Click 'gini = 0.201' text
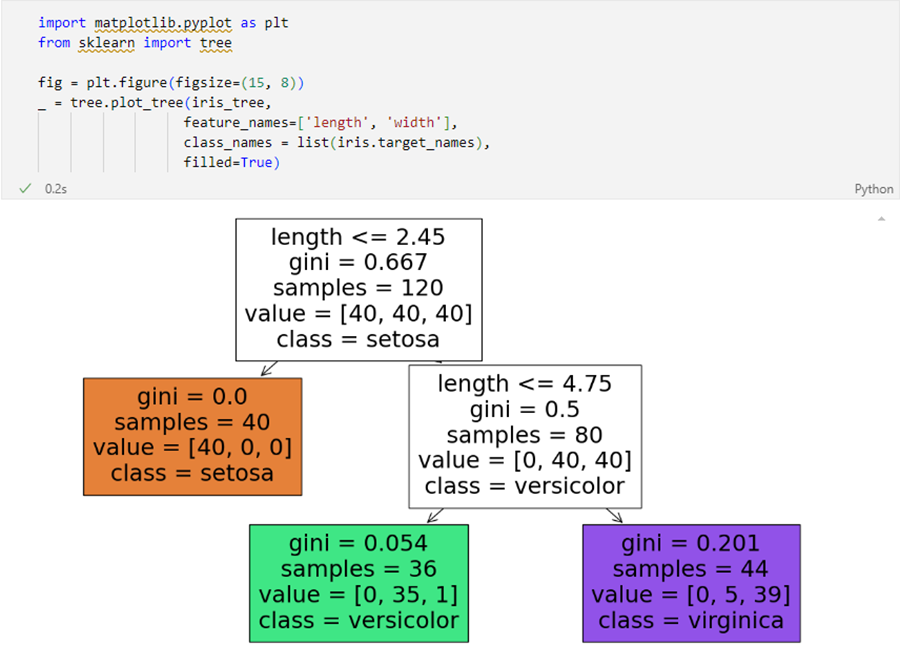The height and width of the screenshot is (645, 900). click(690, 543)
